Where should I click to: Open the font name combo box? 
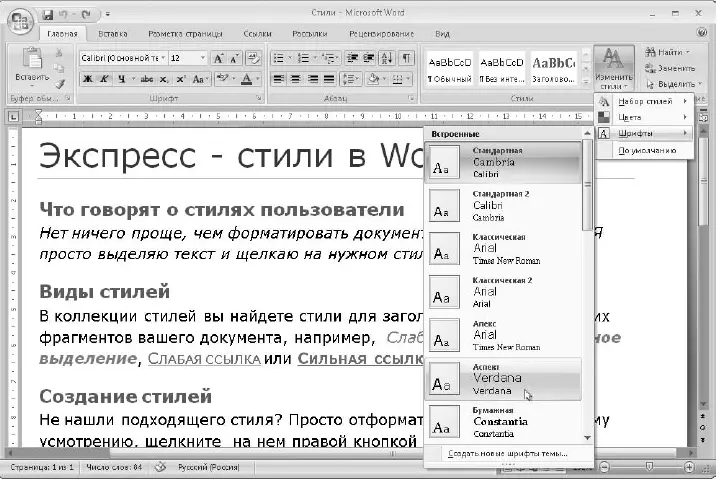pos(123,58)
